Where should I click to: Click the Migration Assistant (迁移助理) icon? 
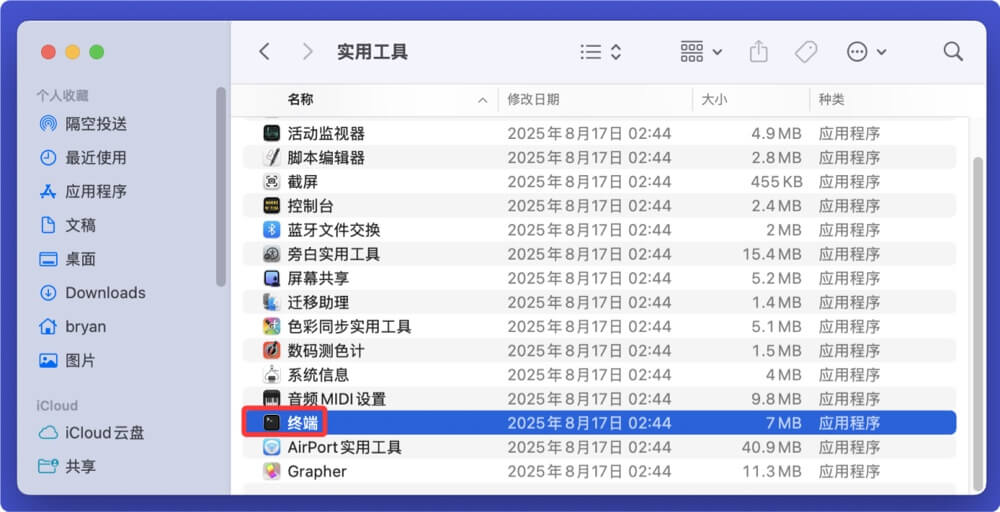pos(272,302)
